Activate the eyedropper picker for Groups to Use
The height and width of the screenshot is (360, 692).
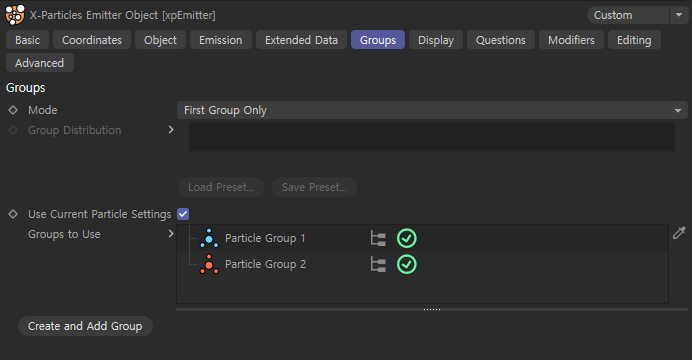coord(679,232)
